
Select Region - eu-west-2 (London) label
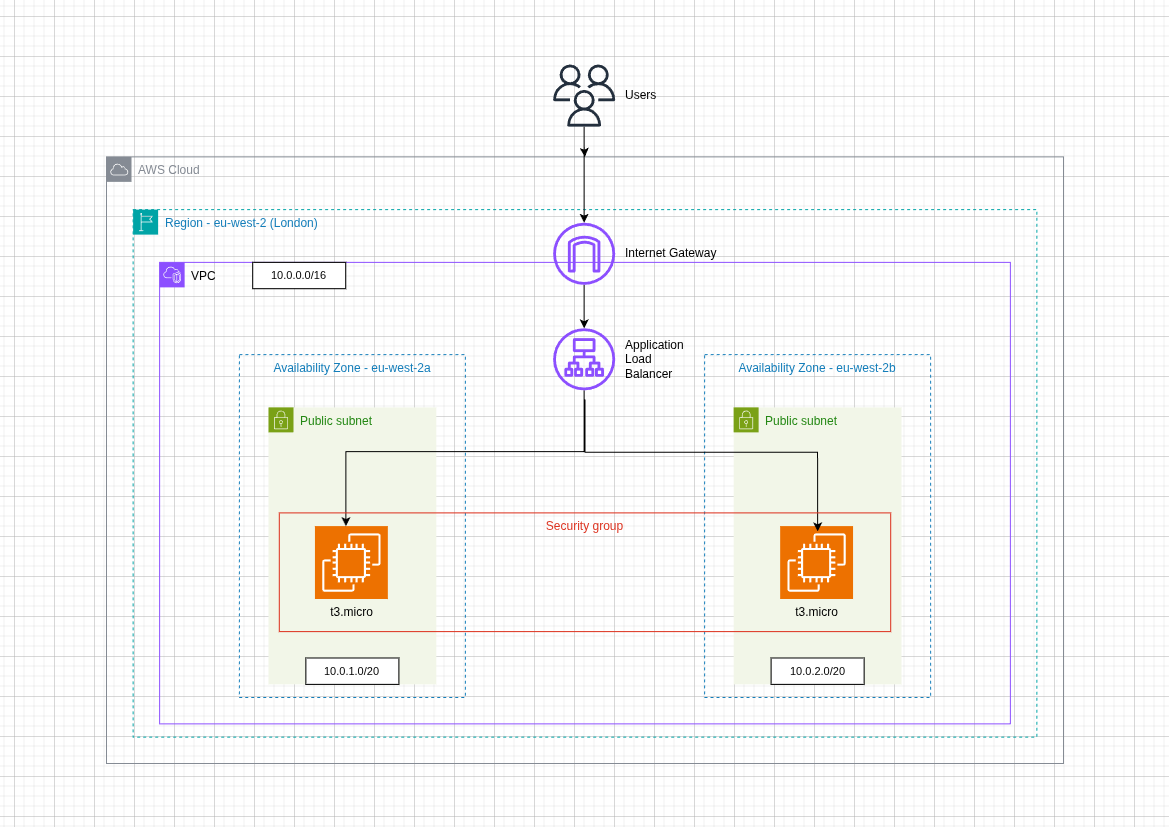click(242, 223)
